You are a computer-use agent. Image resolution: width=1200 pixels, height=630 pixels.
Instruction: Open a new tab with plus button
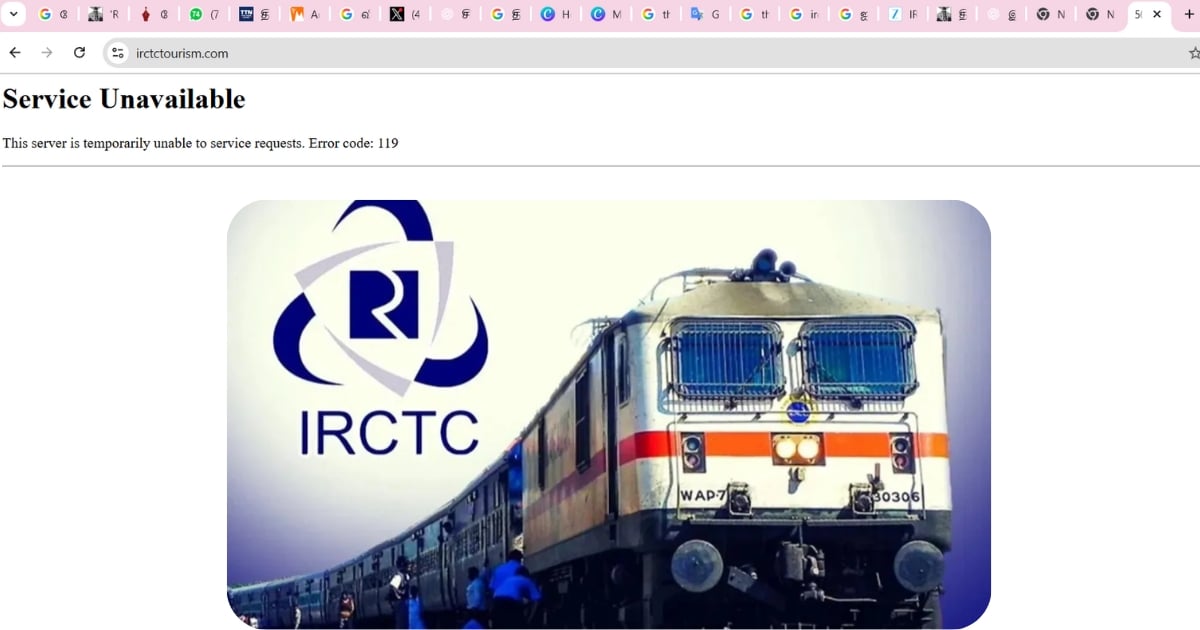tap(1189, 14)
